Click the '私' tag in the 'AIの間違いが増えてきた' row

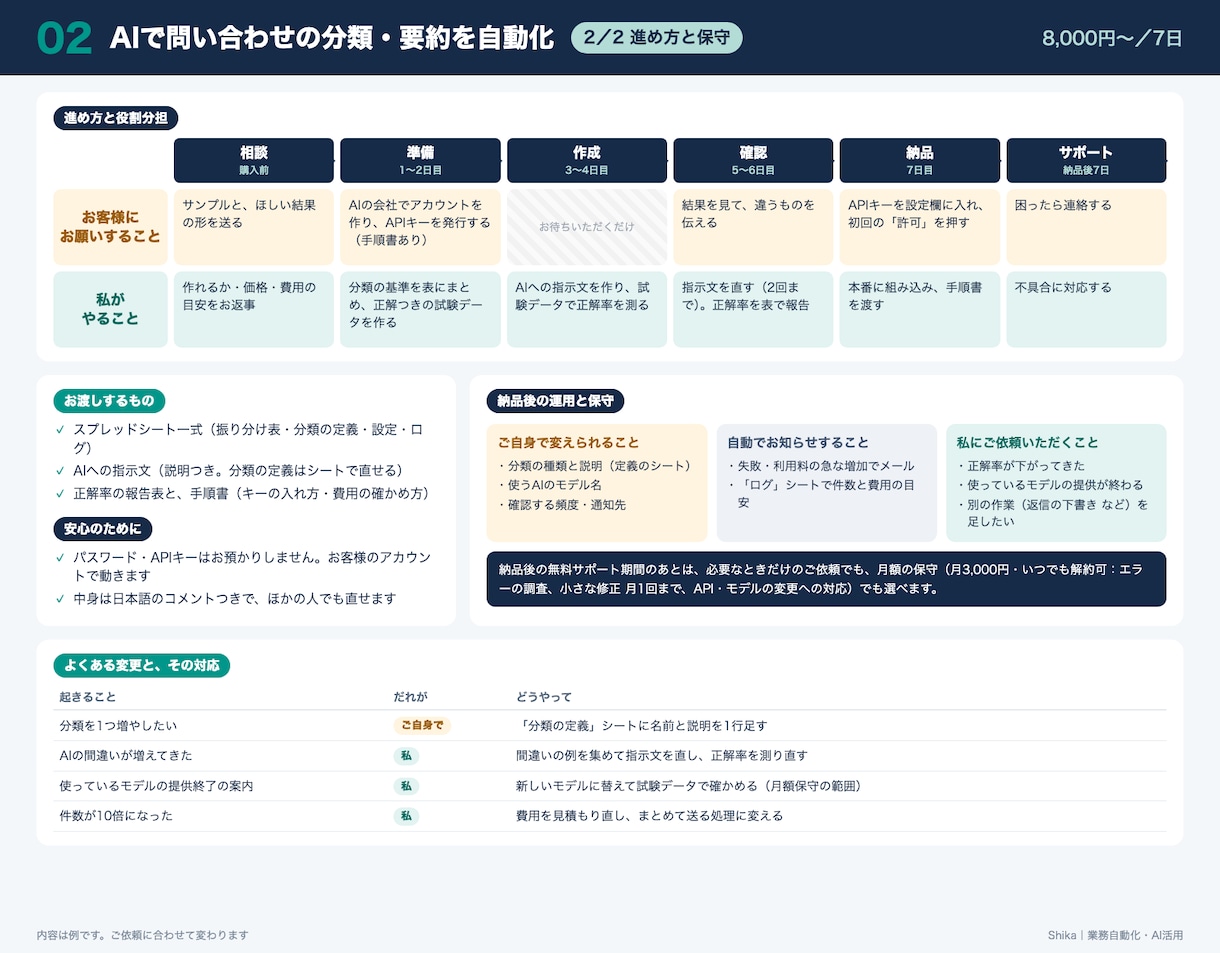[406, 756]
